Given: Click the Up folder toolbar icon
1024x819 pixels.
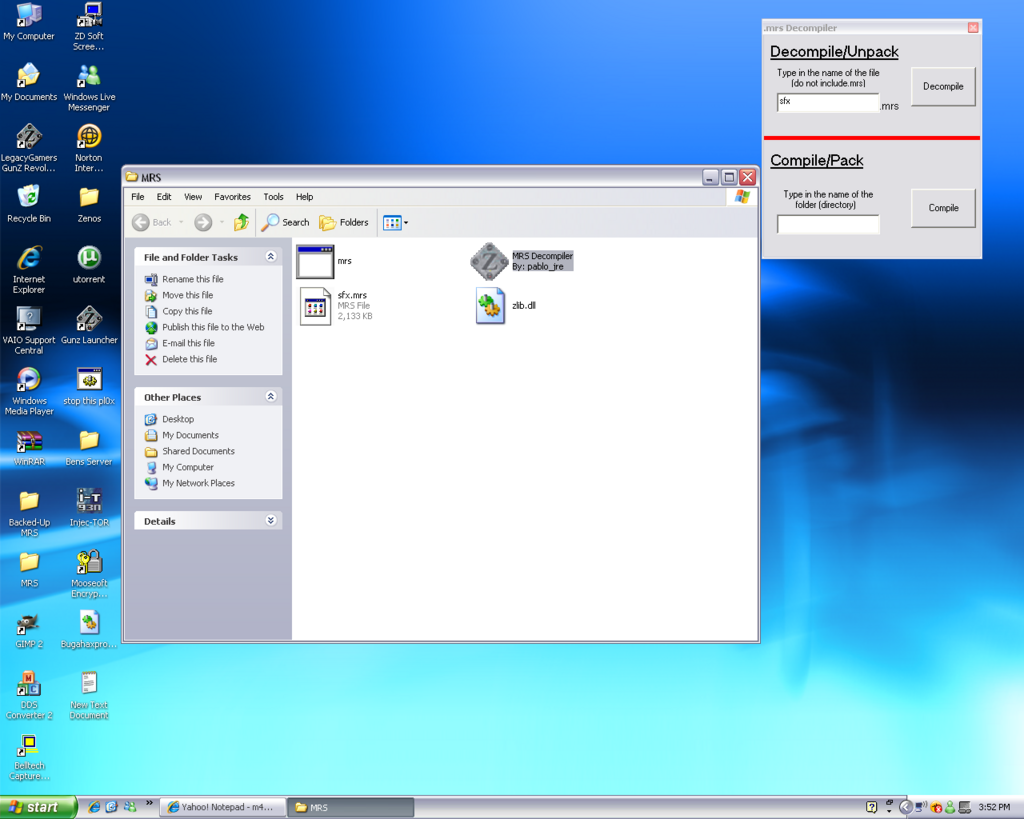Looking at the screenshot, I should (241, 222).
